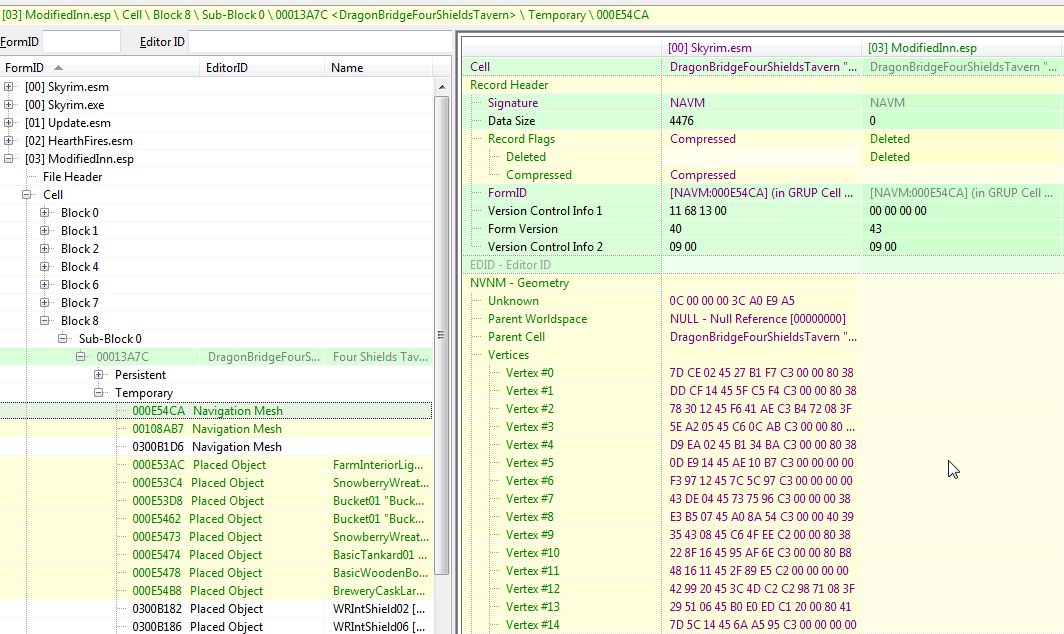
Task: Click the Signature row label
Action: [x=513, y=102]
